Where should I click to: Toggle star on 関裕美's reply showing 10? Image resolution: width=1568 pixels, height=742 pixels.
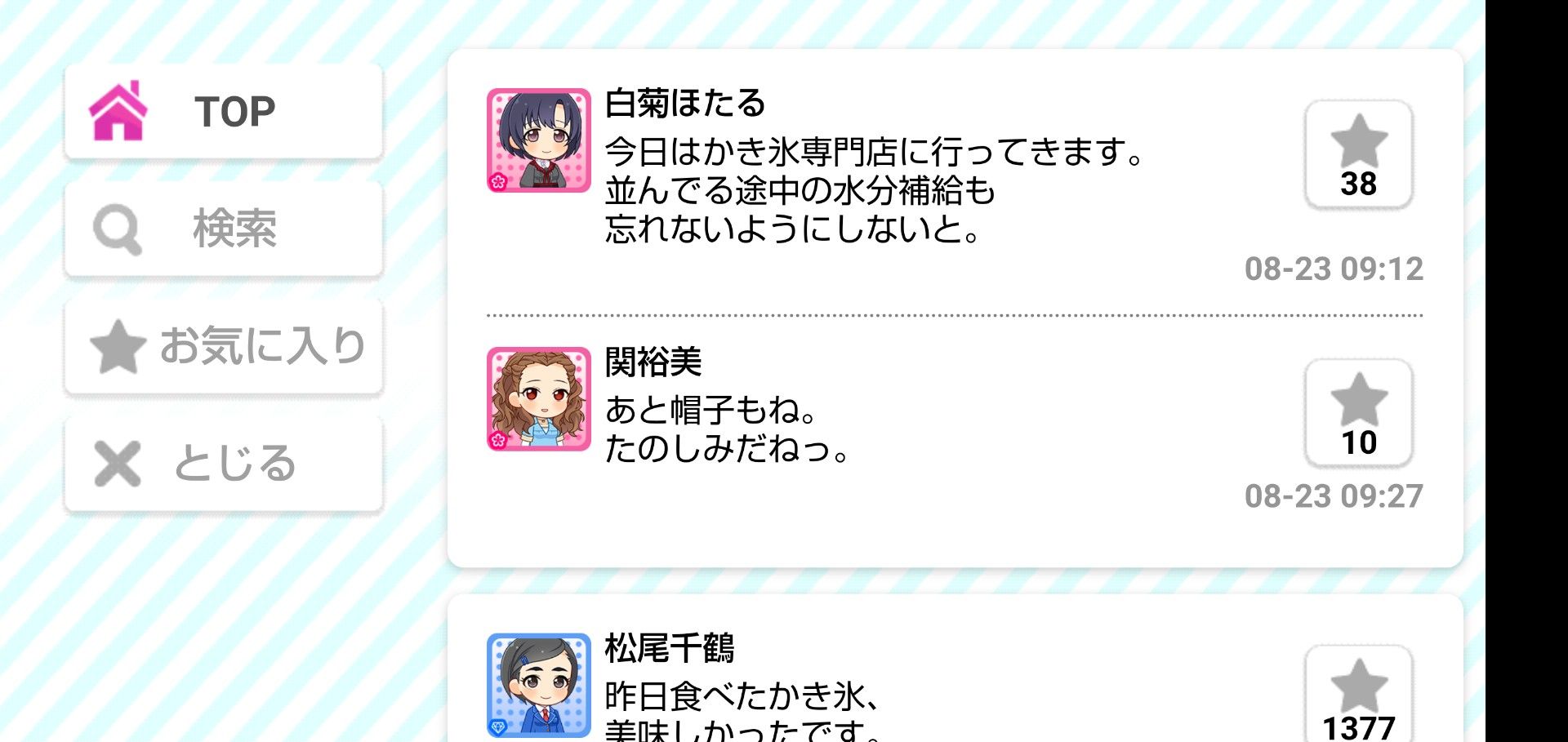point(1359,413)
